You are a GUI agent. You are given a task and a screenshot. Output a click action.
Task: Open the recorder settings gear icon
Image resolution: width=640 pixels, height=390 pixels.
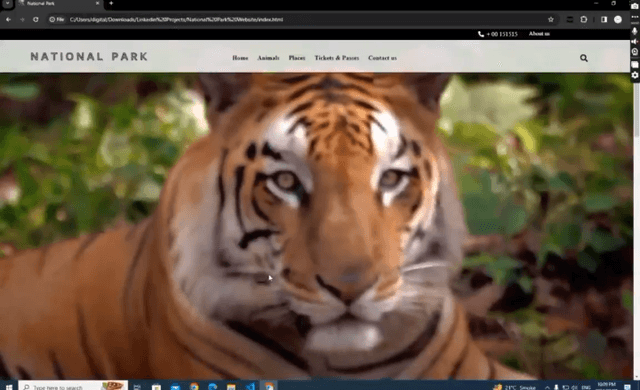[x=635, y=75]
